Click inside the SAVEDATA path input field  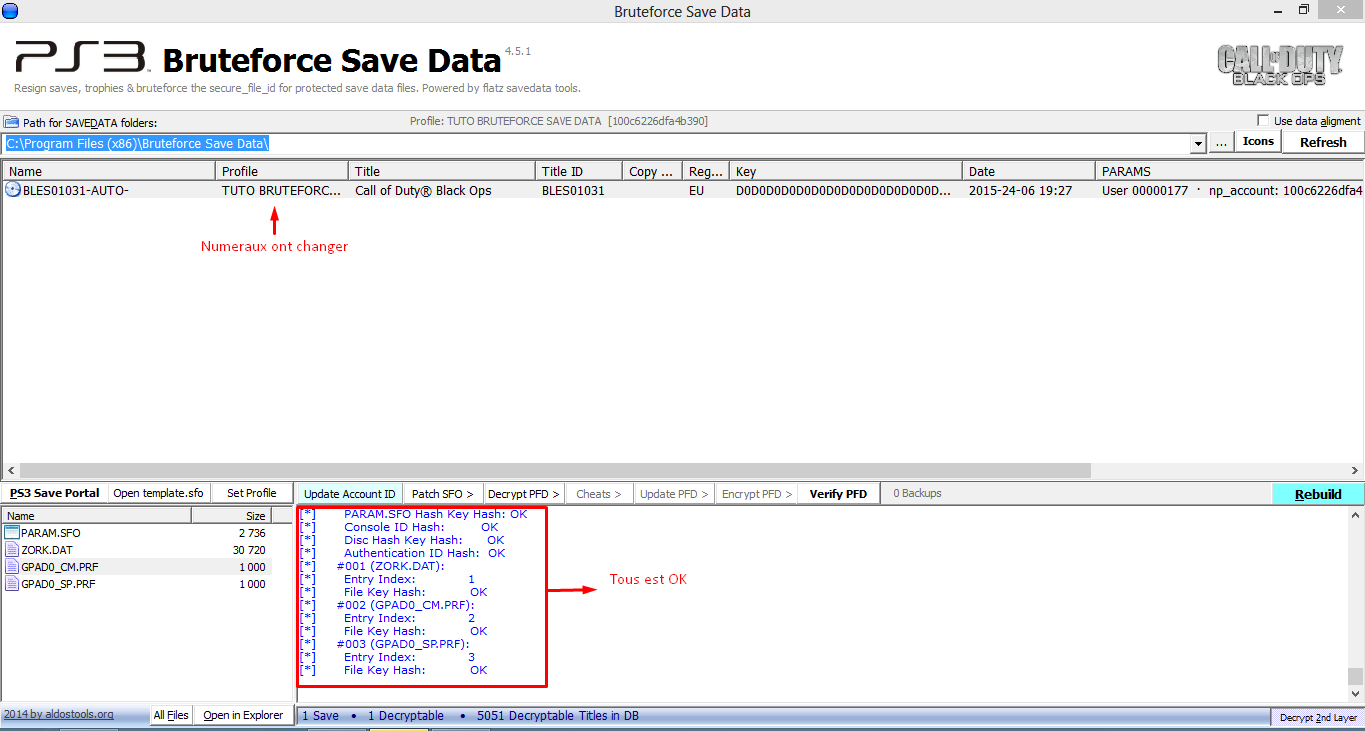pyautogui.click(x=597, y=143)
